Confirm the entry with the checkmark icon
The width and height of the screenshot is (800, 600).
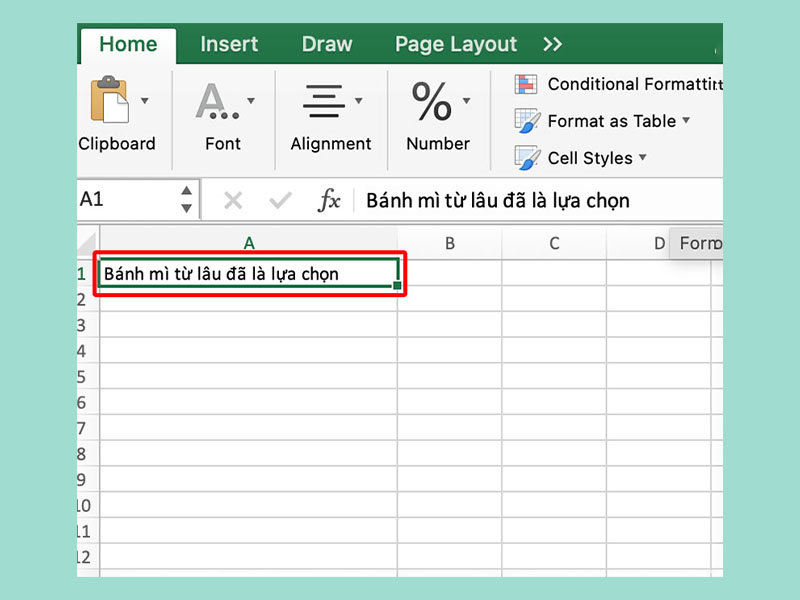click(281, 201)
